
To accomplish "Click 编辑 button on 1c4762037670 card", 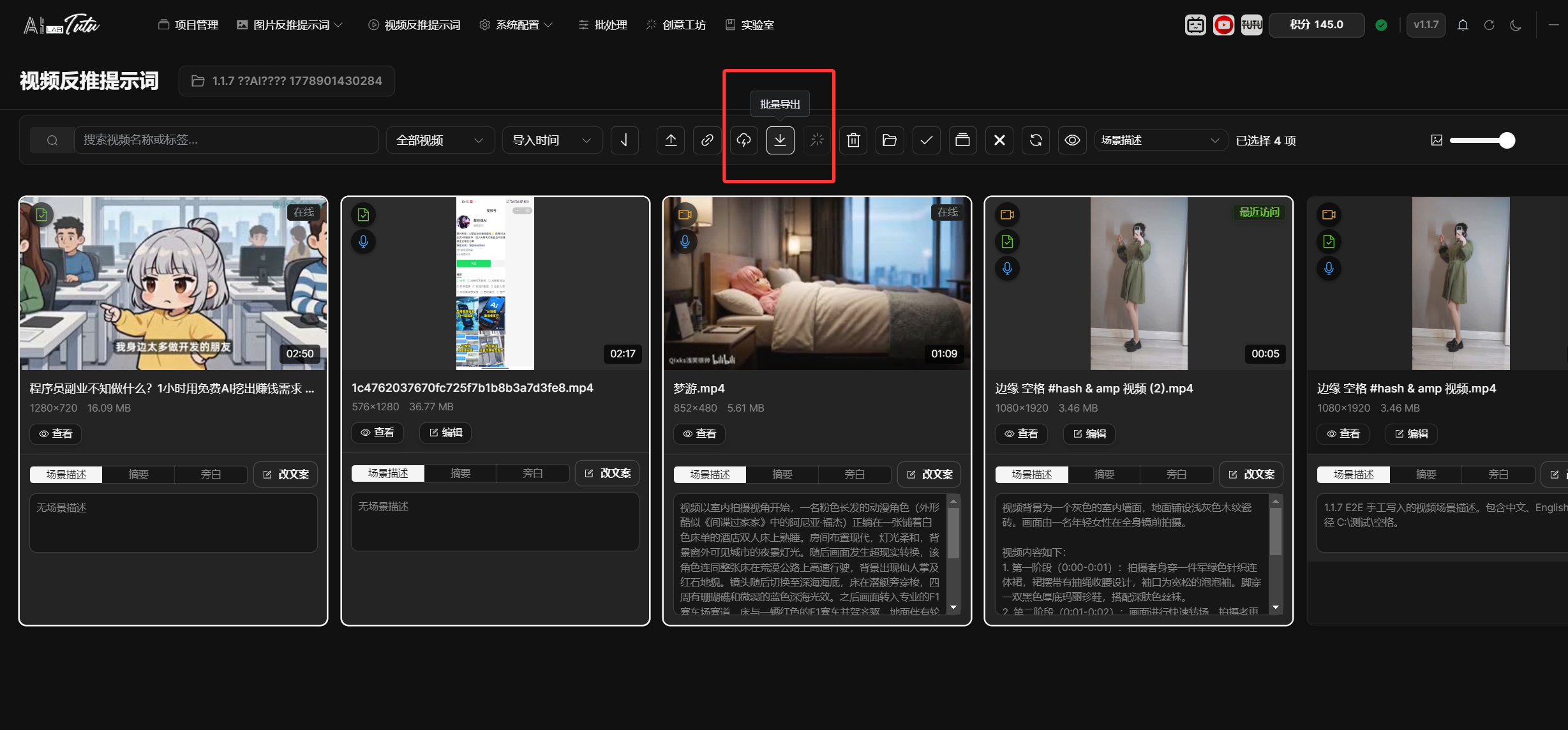I will point(445,433).
